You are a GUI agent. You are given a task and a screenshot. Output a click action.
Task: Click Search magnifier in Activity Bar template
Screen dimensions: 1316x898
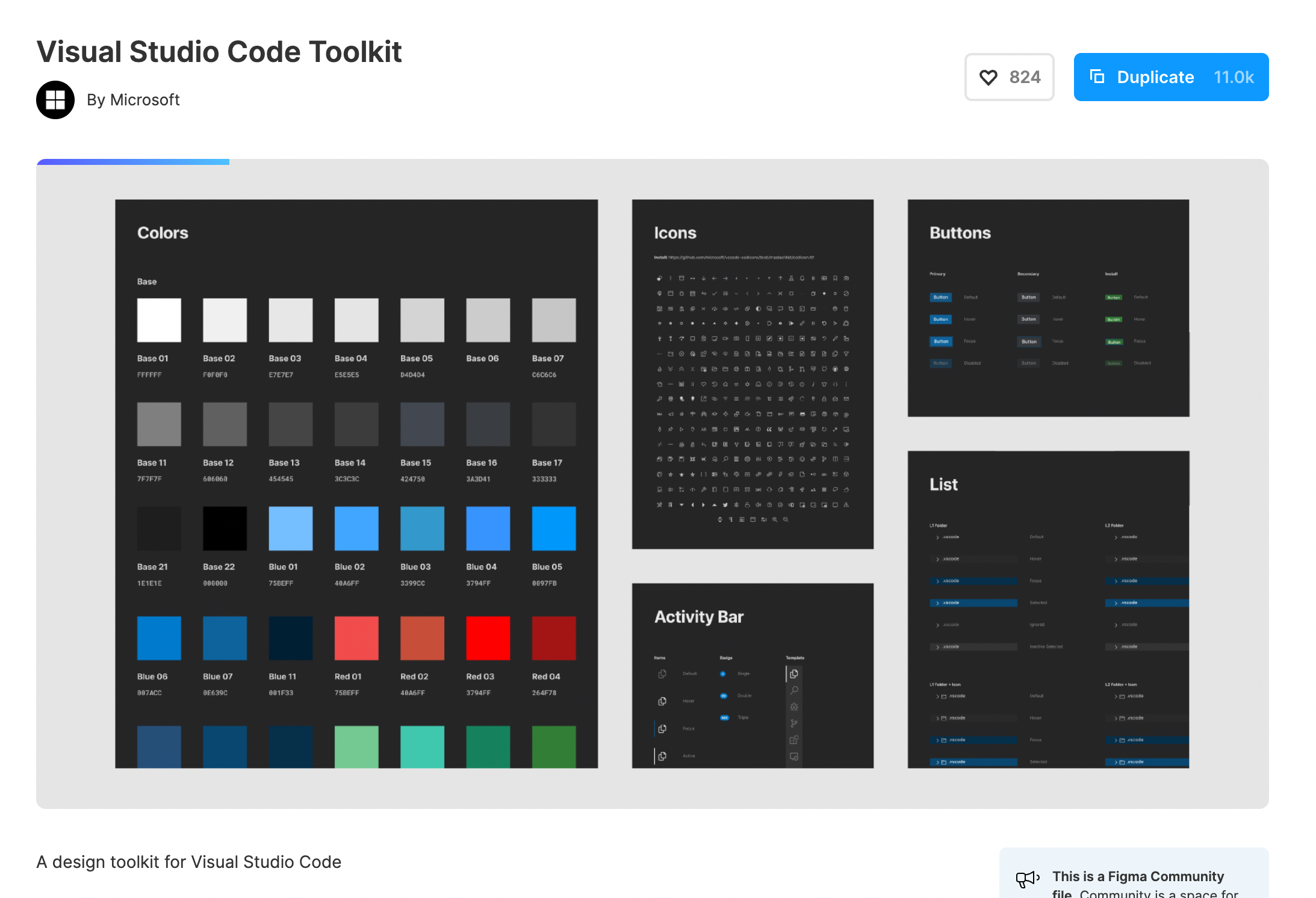794,690
